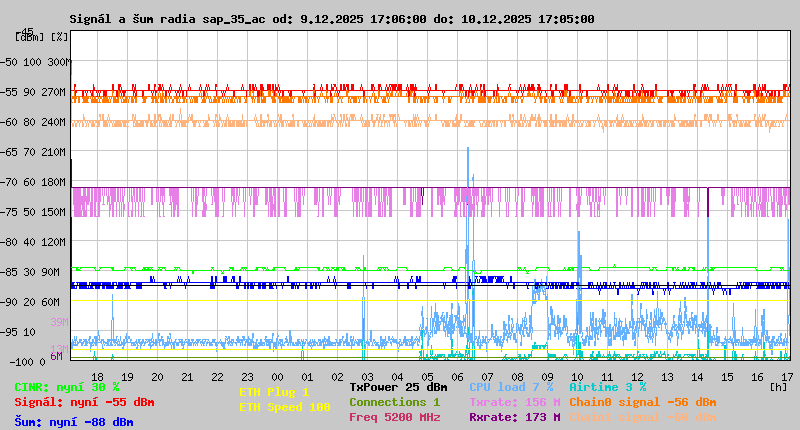Click the 'Rxrate: 173 M' legend label
The image size is (800, 430).
tap(514, 417)
